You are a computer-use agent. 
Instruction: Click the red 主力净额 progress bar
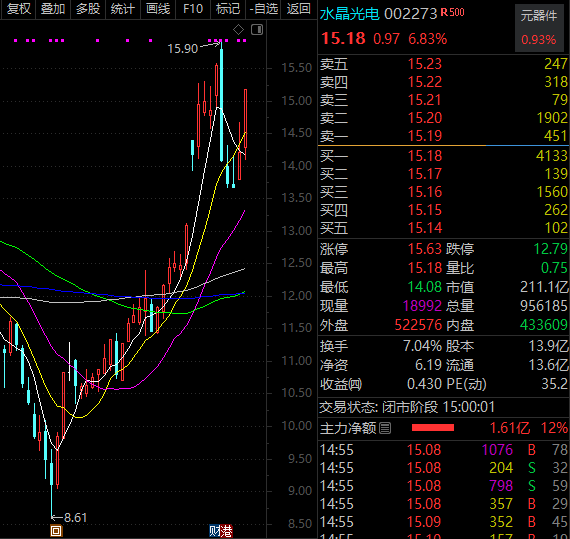(x=433, y=428)
